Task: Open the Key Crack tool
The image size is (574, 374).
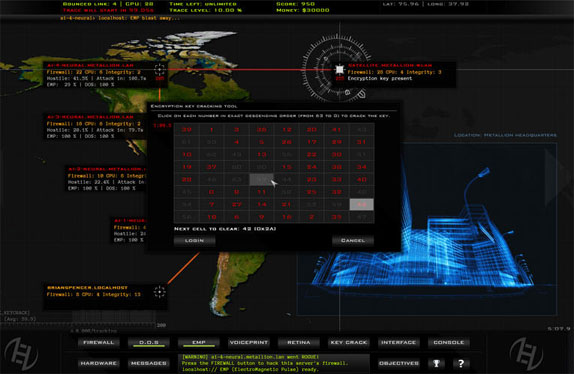Action: click(x=348, y=343)
